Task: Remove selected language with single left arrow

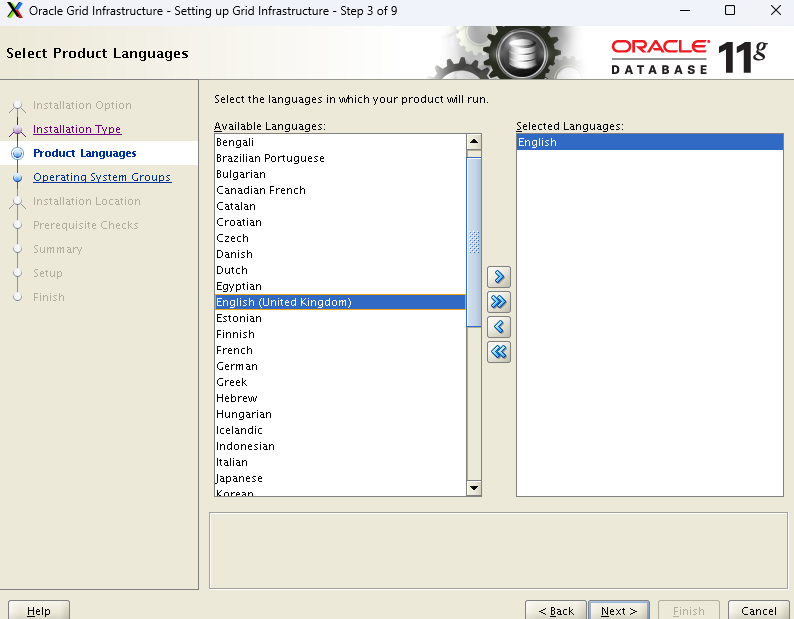Action: click(498, 327)
